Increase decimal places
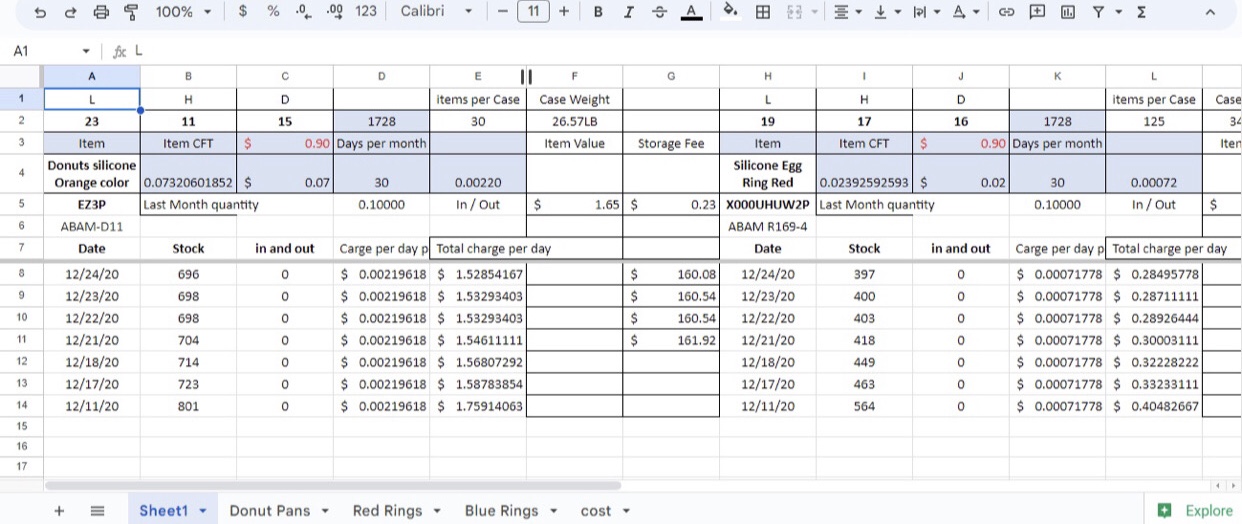The height and width of the screenshot is (524, 1242). coord(335,12)
